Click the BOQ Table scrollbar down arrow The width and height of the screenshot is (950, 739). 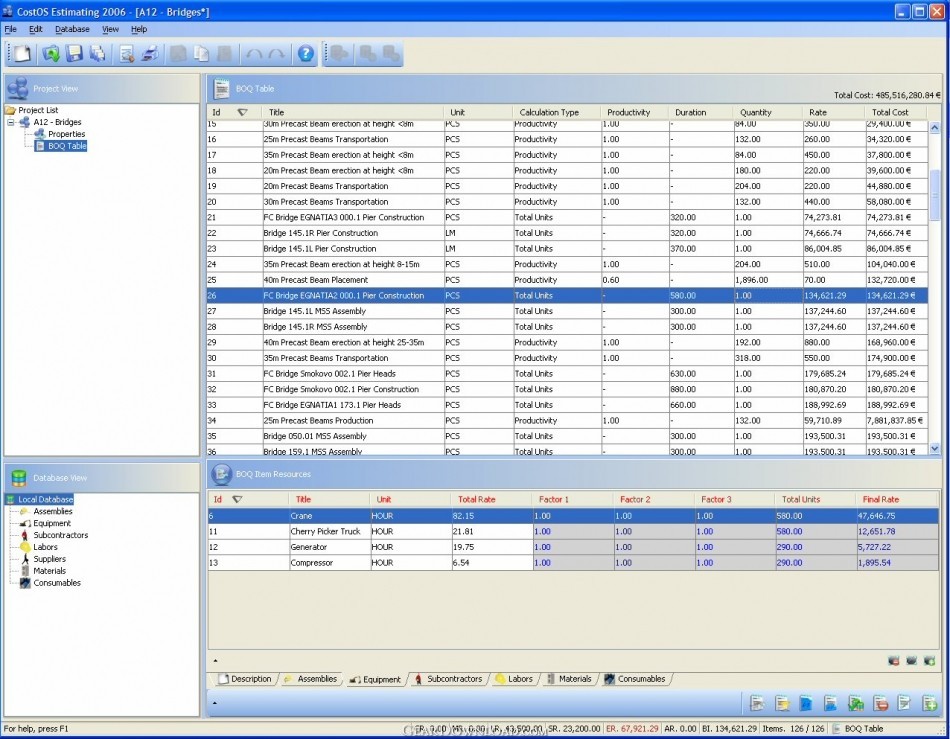[935, 448]
